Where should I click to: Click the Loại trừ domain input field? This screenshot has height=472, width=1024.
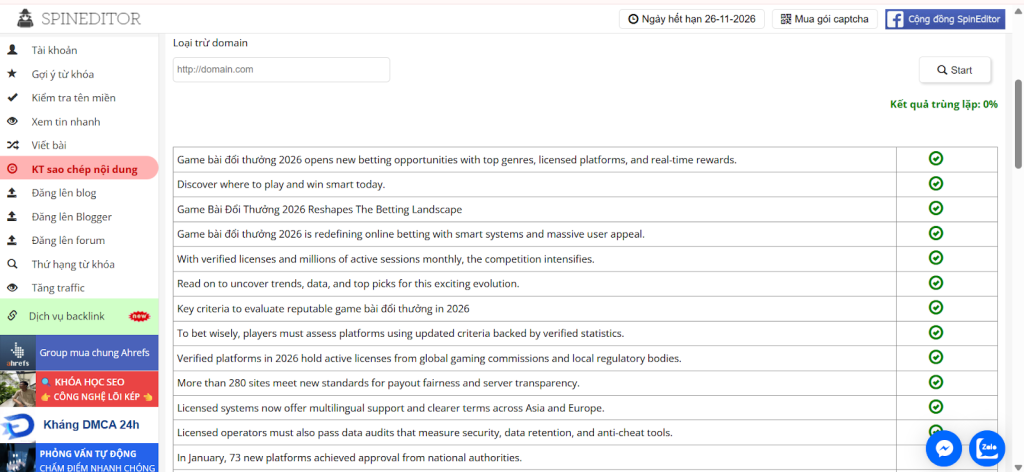[x=281, y=70]
